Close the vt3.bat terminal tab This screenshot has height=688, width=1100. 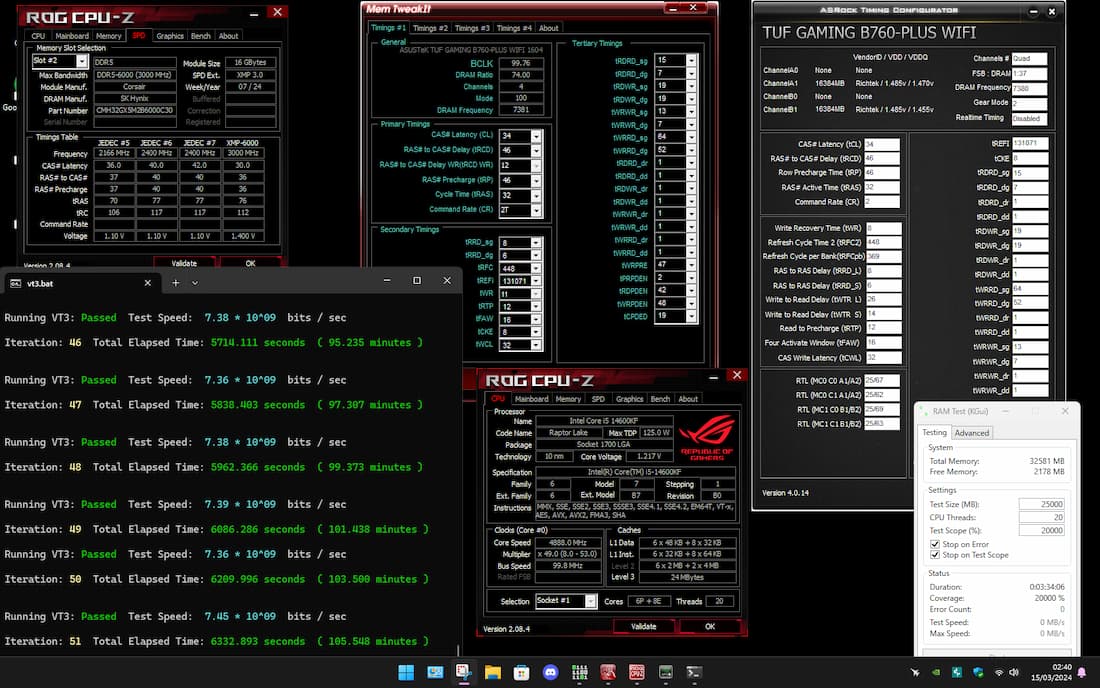point(147,283)
